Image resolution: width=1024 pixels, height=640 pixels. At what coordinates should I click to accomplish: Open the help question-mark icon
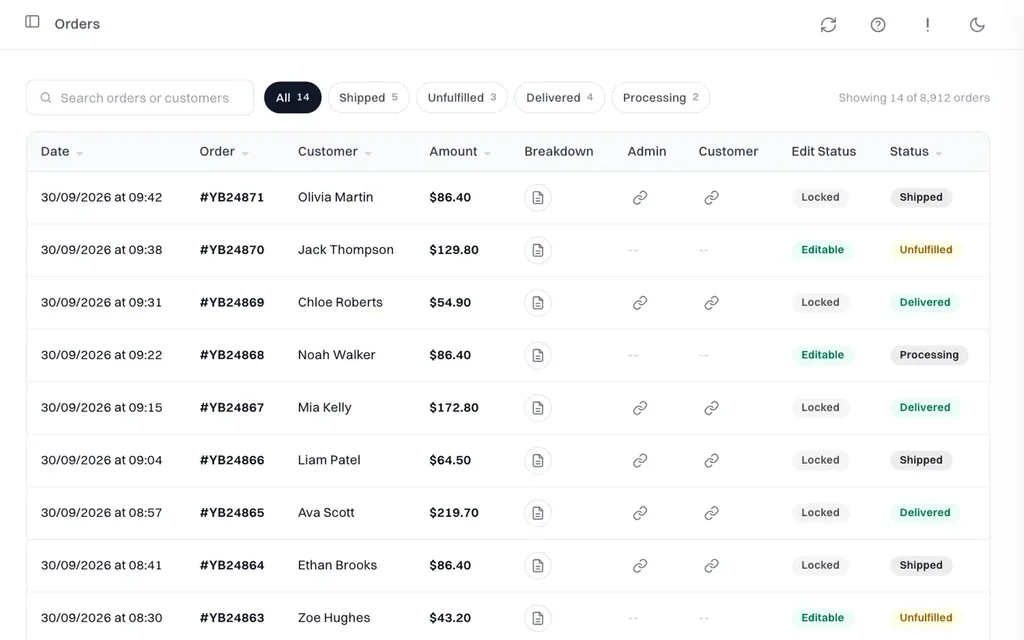tap(878, 25)
